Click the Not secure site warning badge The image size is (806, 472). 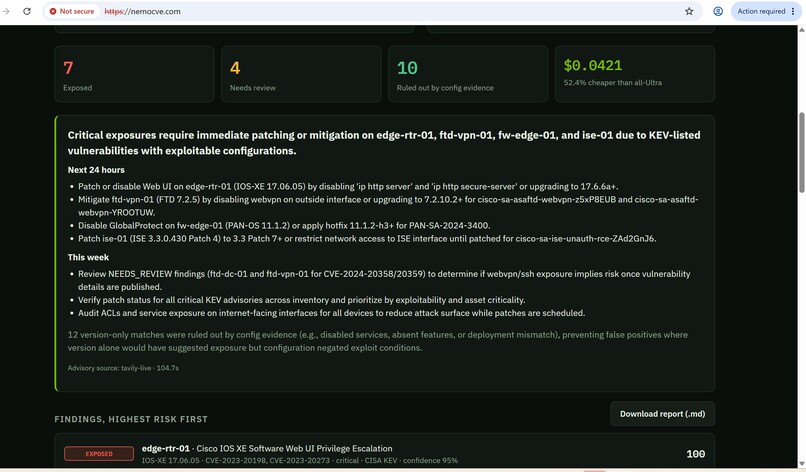click(x=72, y=11)
